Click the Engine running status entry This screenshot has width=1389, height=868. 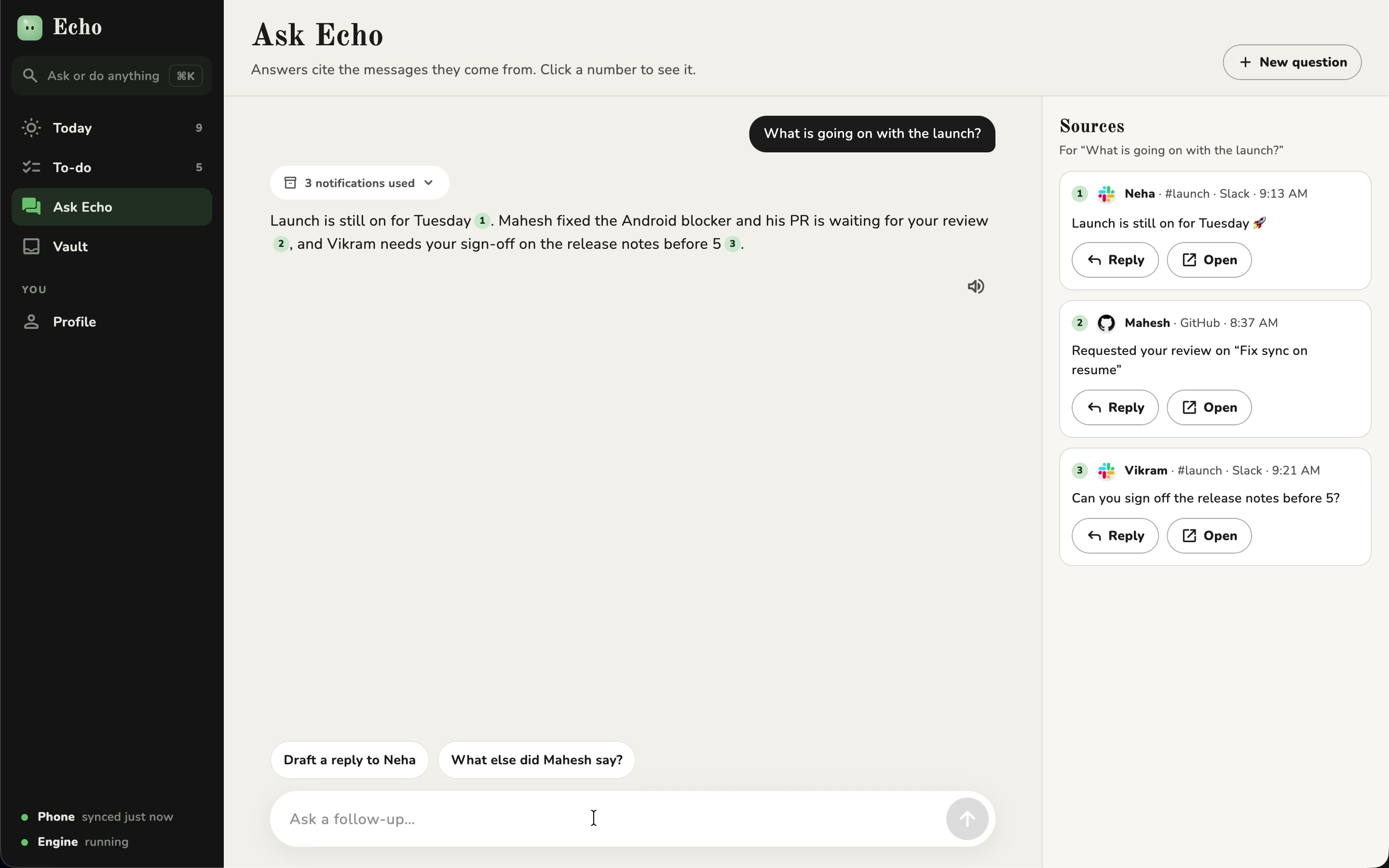coord(75,842)
